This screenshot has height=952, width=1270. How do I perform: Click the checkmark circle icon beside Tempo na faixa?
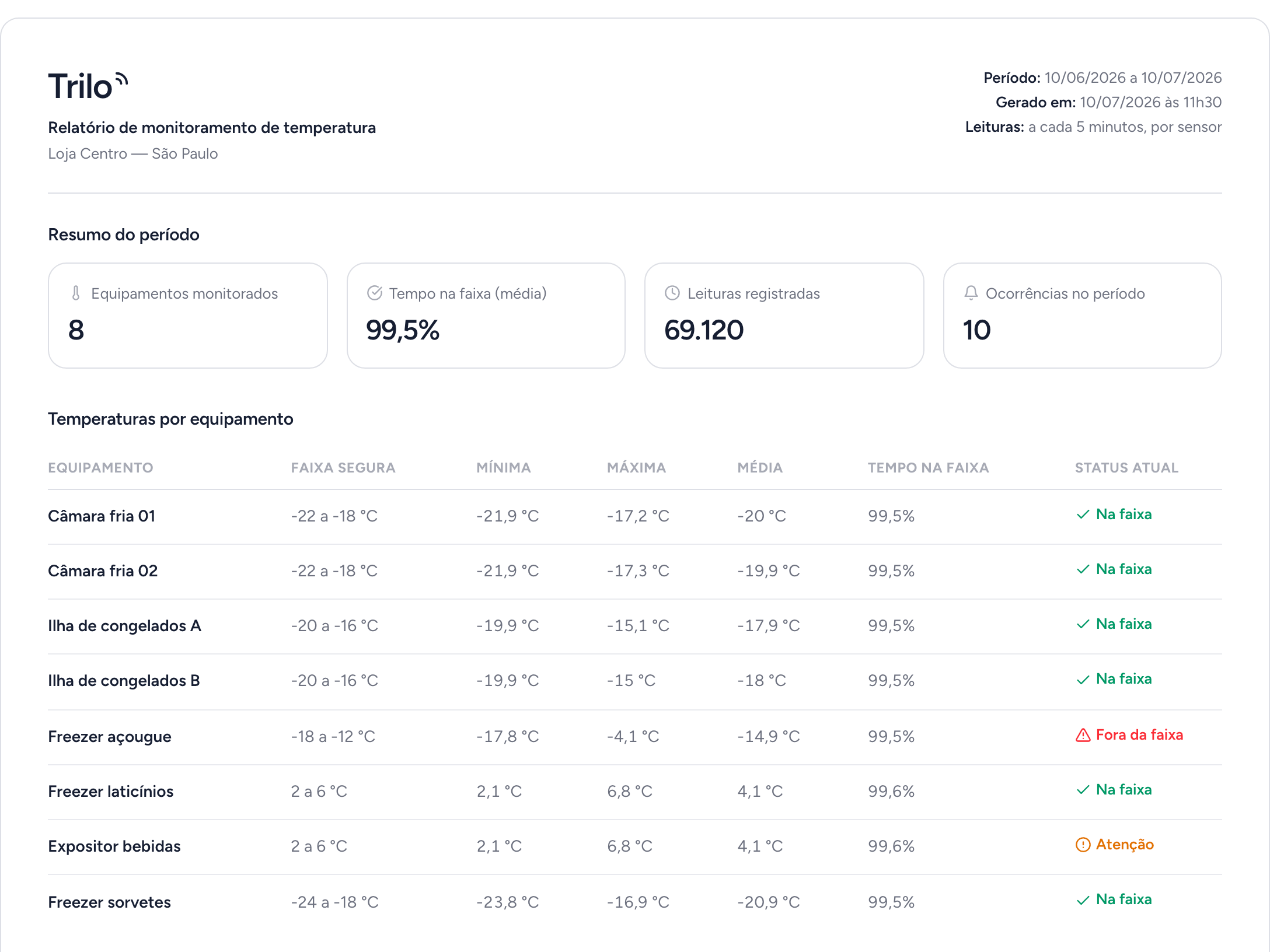tap(375, 293)
